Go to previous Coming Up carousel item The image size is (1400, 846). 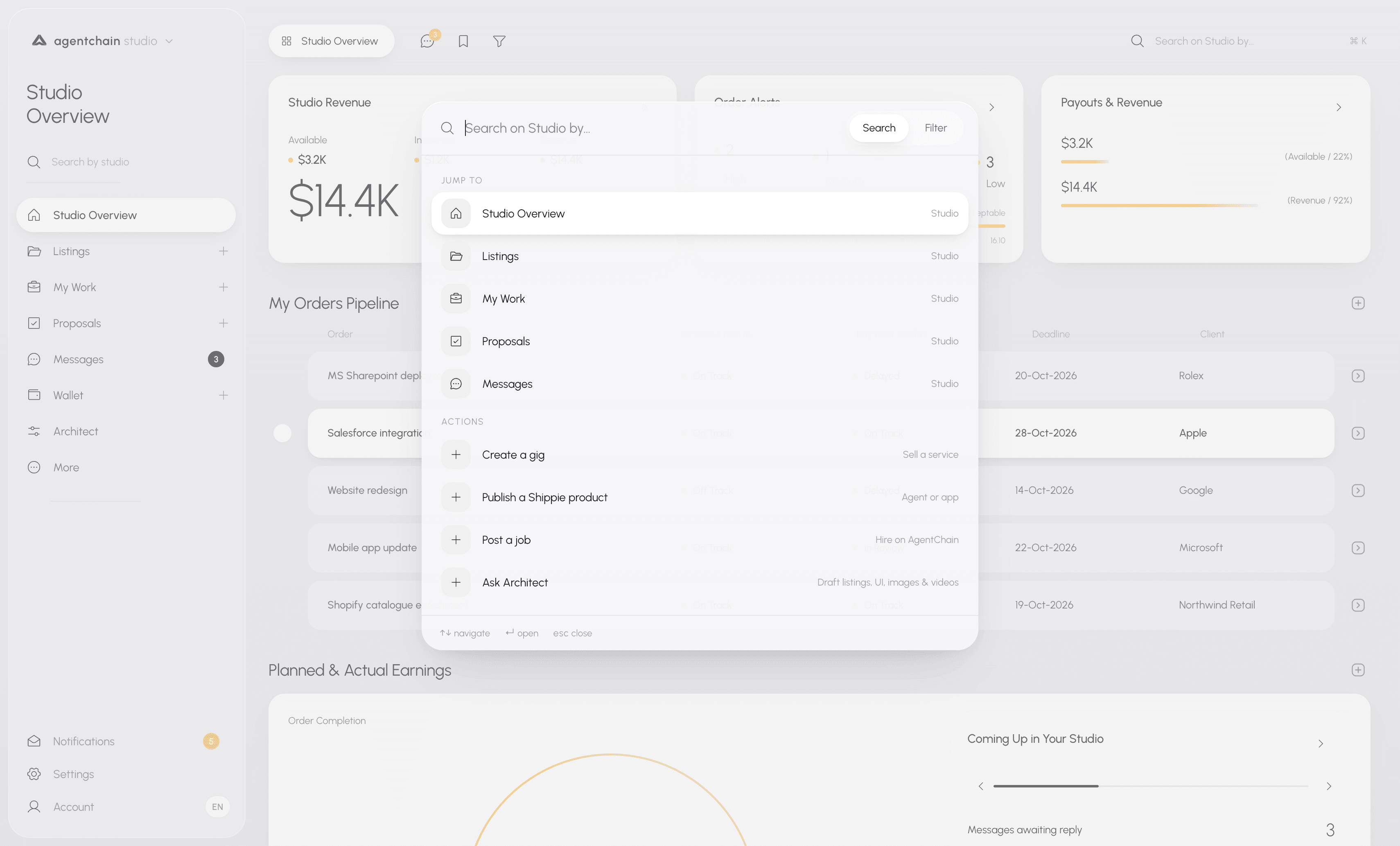click(x=981, y=786)
